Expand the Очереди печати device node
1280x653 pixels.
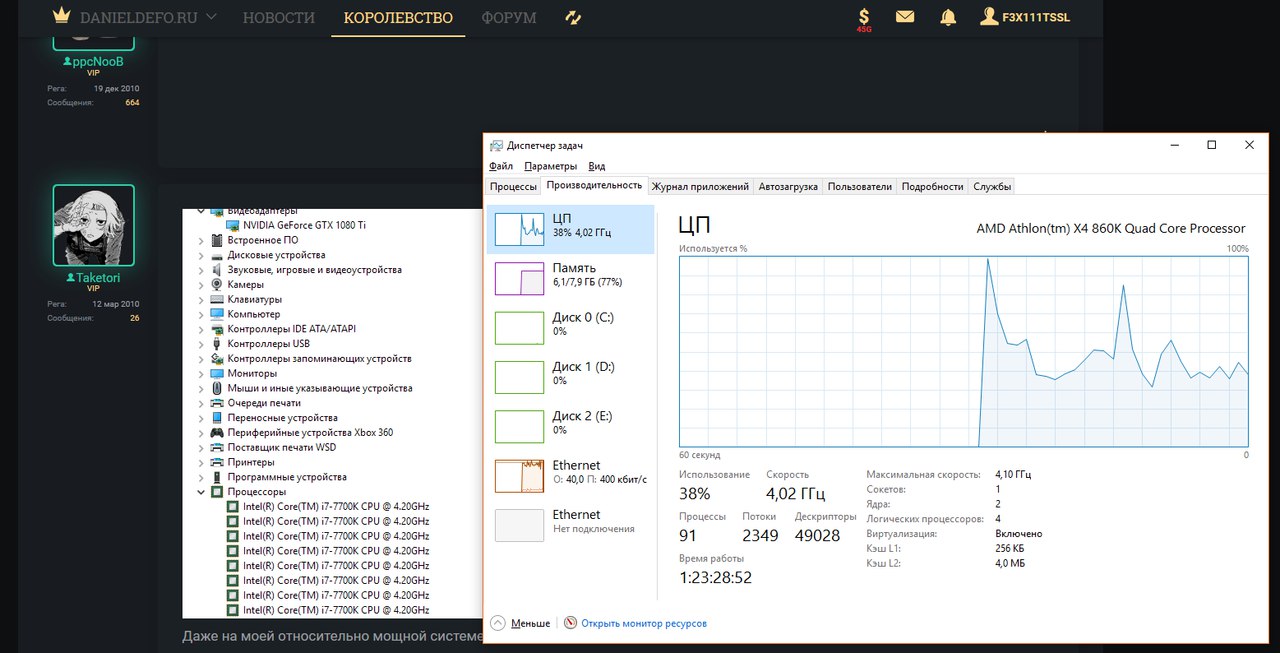[x=202, y=403]
